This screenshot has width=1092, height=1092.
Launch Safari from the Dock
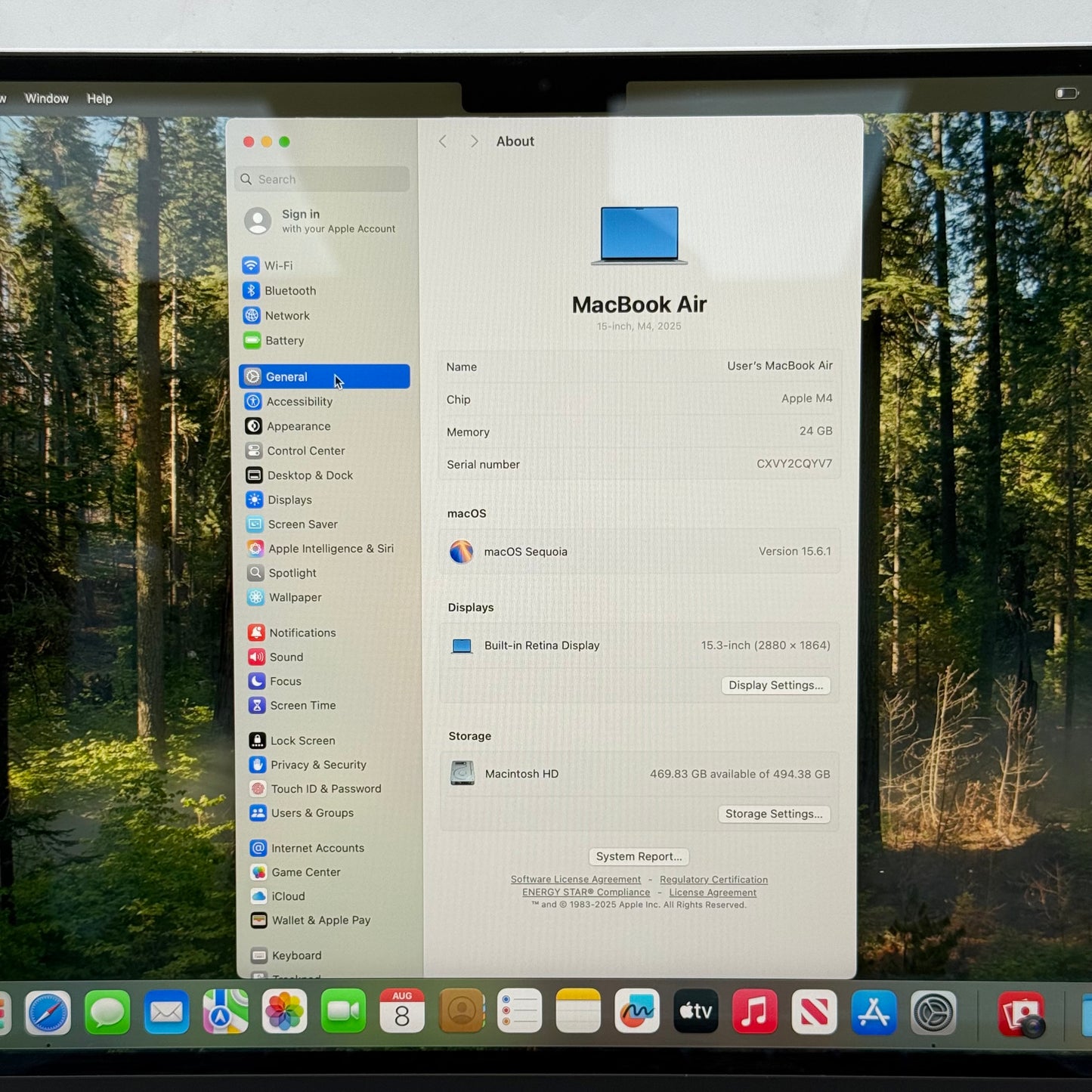[48, 1013]
